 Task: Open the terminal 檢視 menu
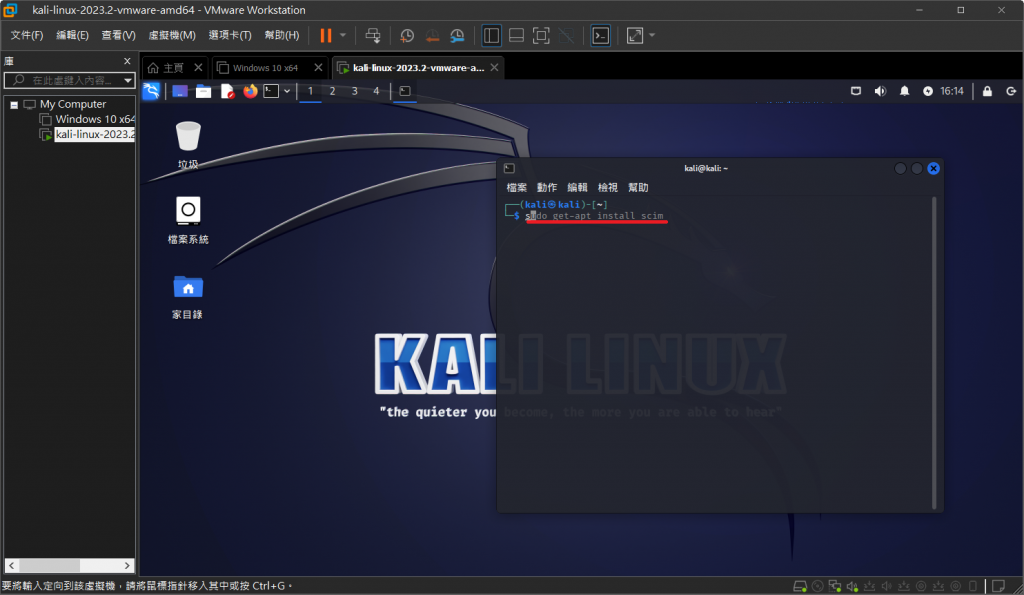point(607,187)
